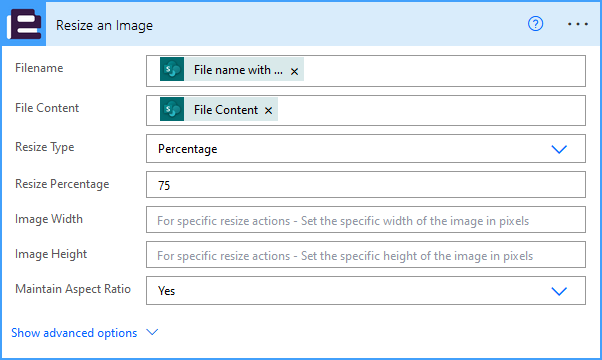Select the 'File name with ...' dynamic token

click(x=238, y=70)
